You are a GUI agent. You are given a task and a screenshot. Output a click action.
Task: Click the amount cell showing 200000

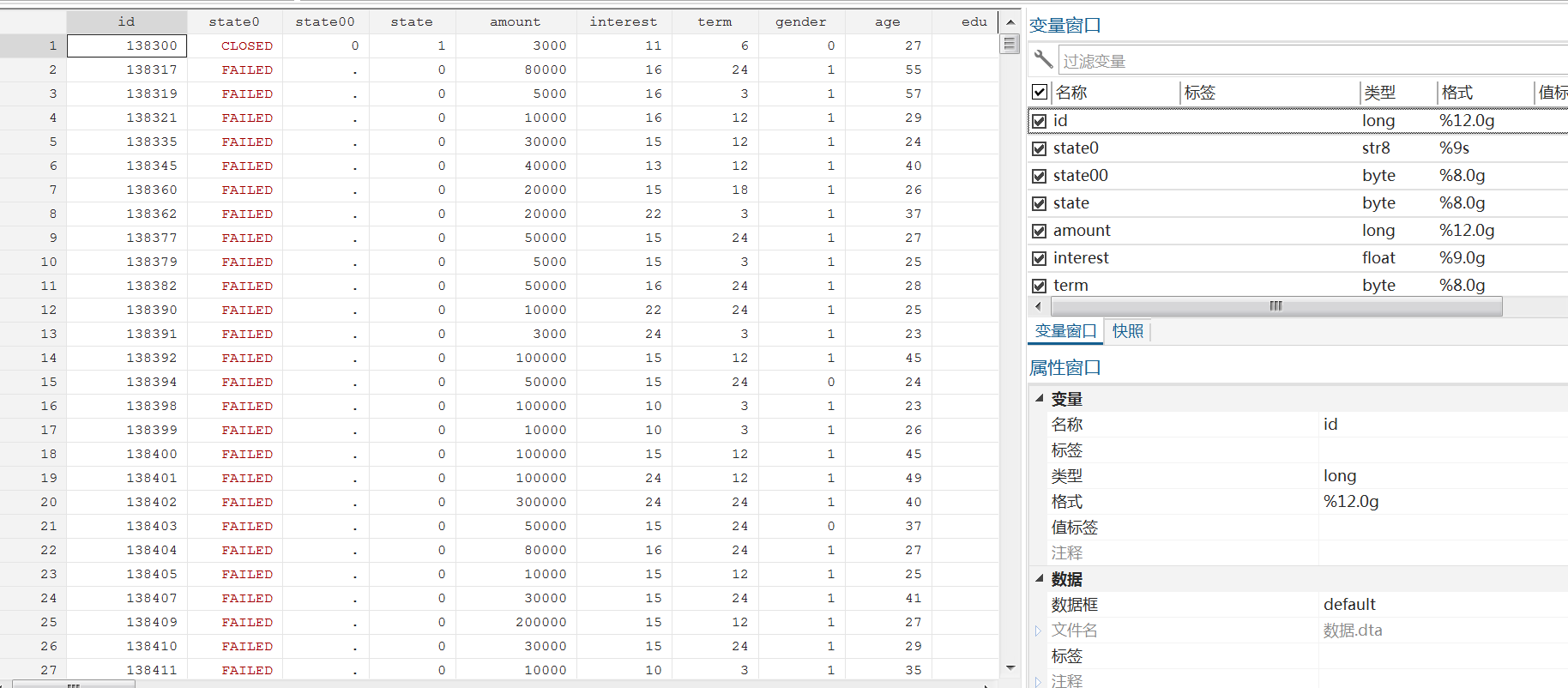pos(516,622)
